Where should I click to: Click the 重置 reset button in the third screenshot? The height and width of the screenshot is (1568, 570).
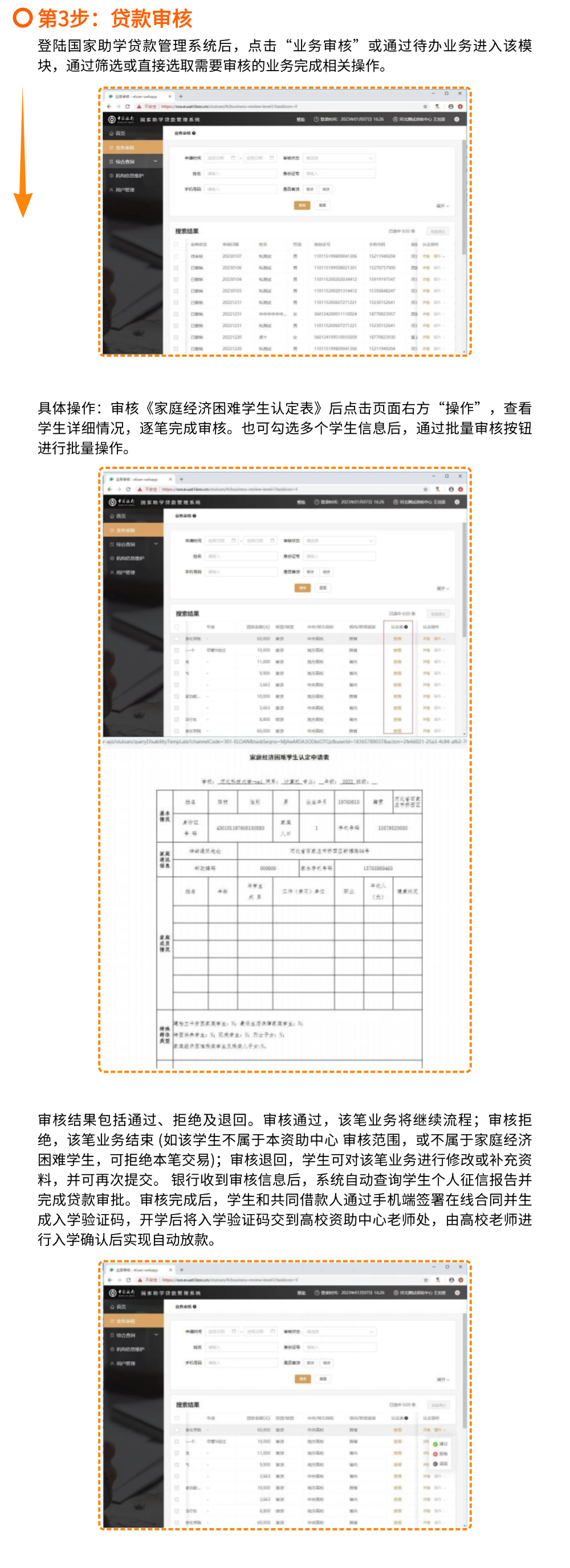(x=323, y=1379)
